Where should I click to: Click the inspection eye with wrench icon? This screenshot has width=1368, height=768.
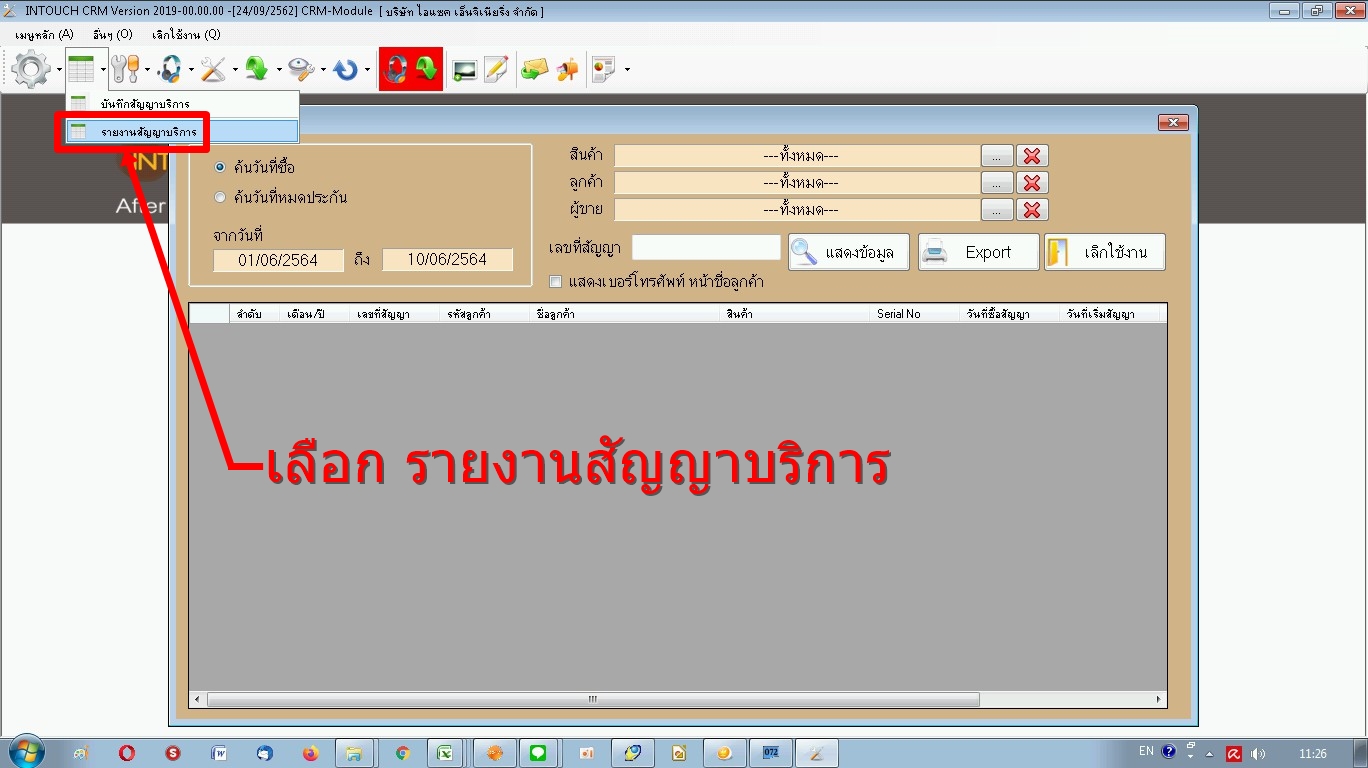tap(301, 69)
